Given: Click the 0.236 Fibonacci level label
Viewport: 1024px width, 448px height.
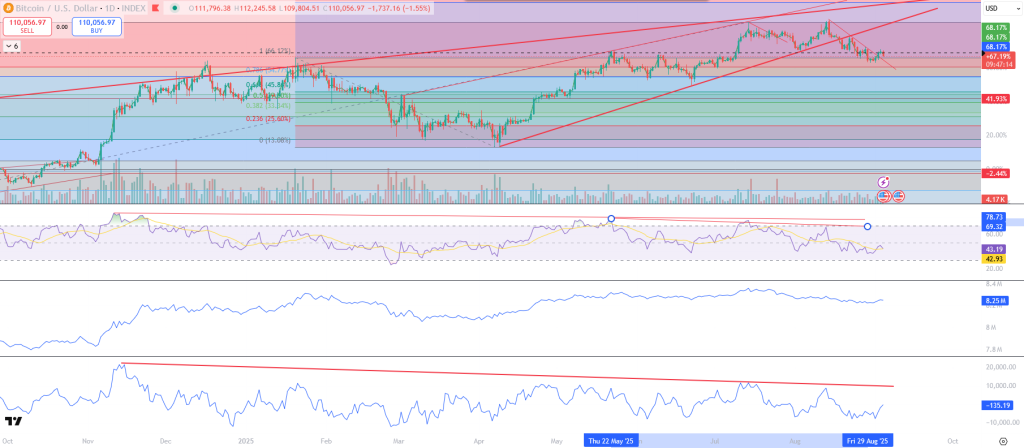Looking at the screenshot, I should click(x=268, y=119).
